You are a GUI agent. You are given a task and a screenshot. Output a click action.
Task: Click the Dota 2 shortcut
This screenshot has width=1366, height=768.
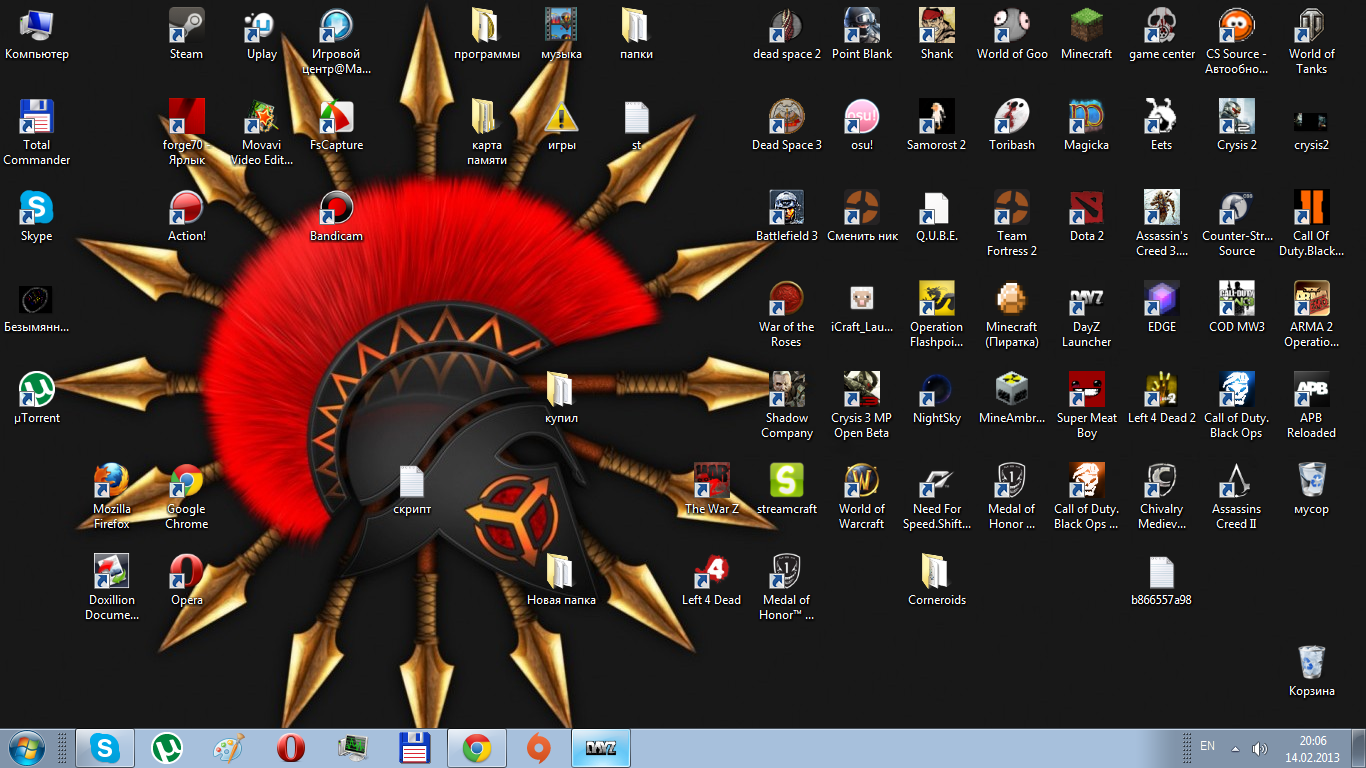coord(1087,217)
